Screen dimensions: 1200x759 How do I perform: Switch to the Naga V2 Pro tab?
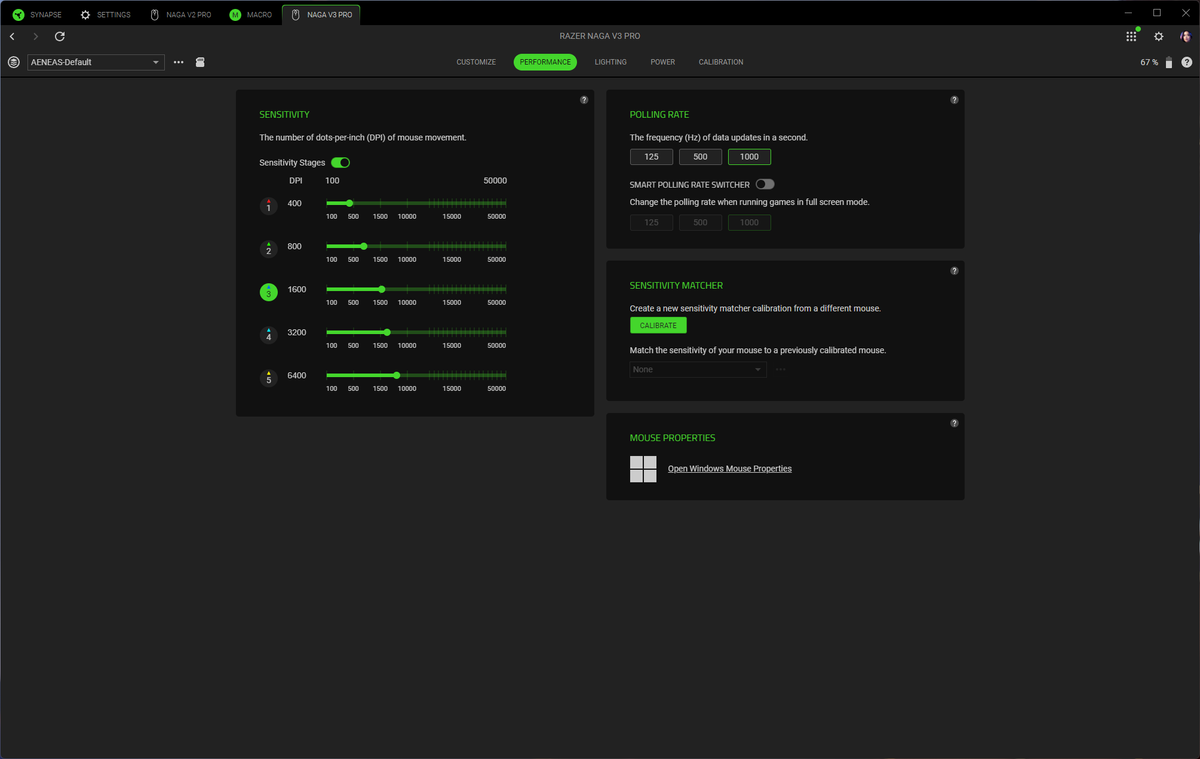pyautogui.click(x=181, y=15)
